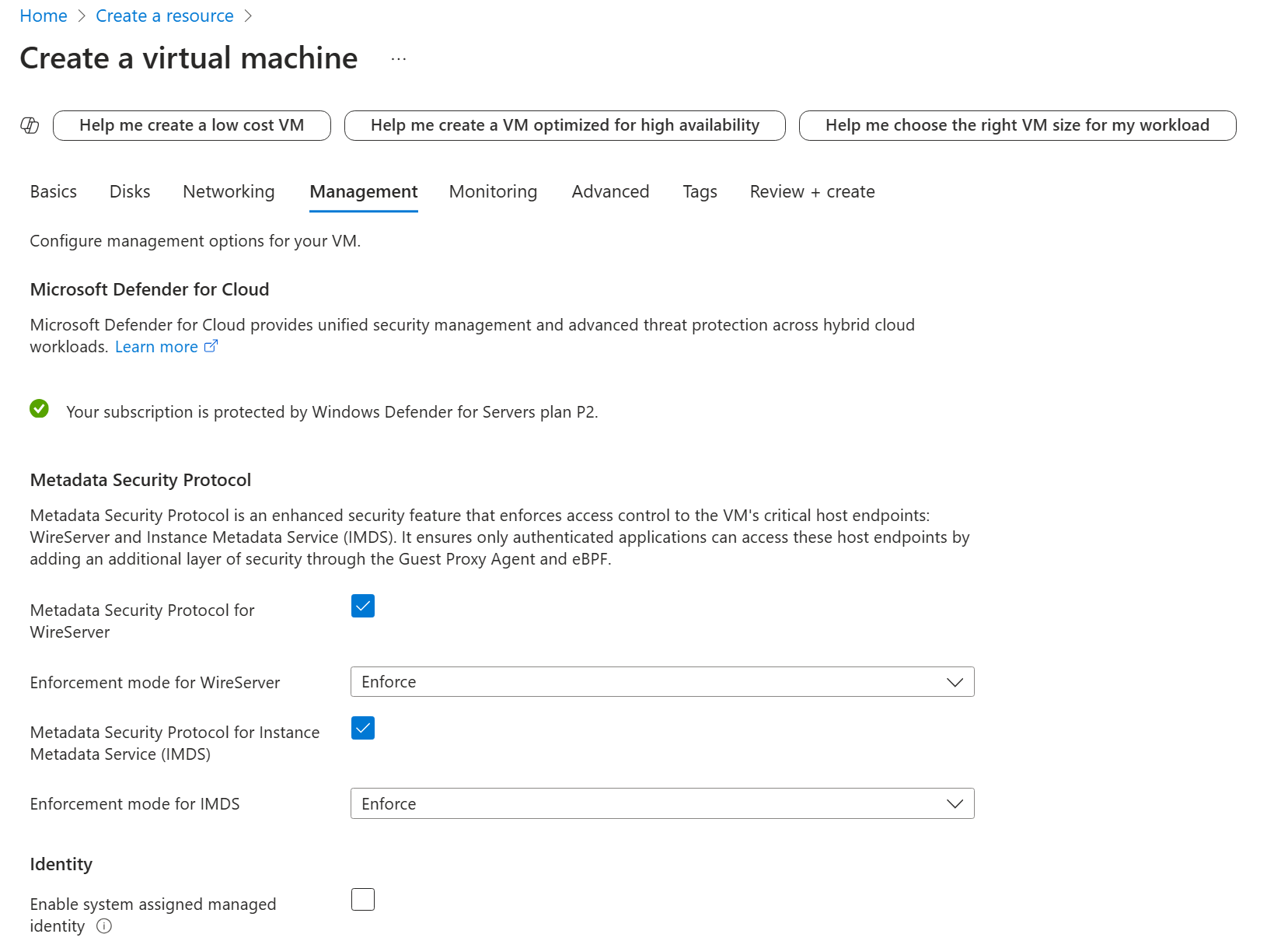Click the external link icon after Learn more
This screenshot has width=1288, height=948.
211,346
